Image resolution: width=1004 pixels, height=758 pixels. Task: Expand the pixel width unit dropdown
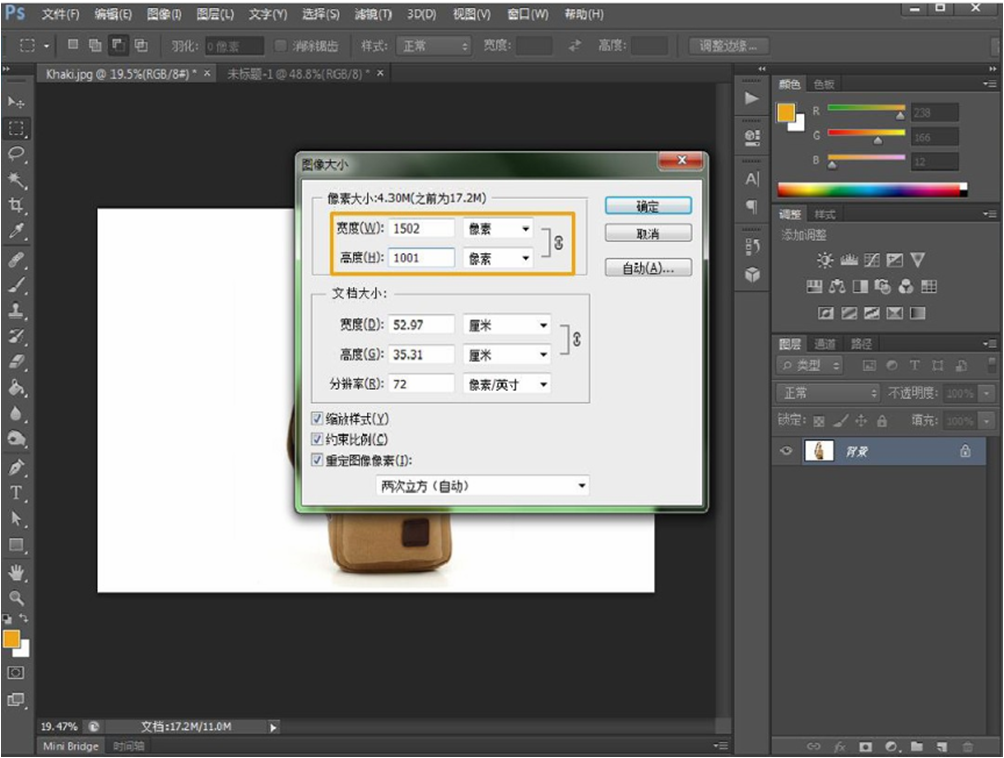click(497, 229)
